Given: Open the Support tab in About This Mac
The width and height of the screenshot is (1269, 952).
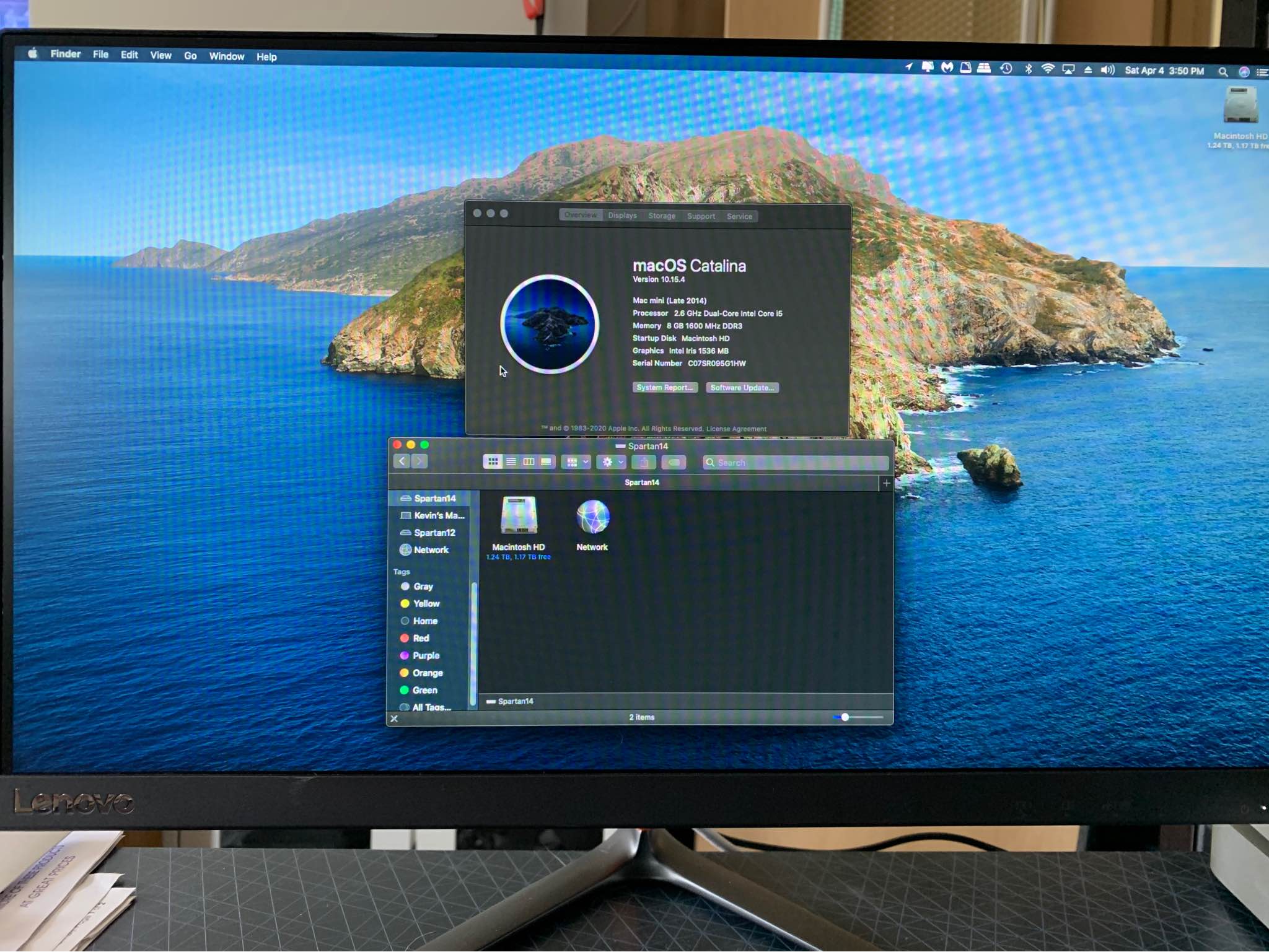Looking at the screenshot, I should coord(701,216).
